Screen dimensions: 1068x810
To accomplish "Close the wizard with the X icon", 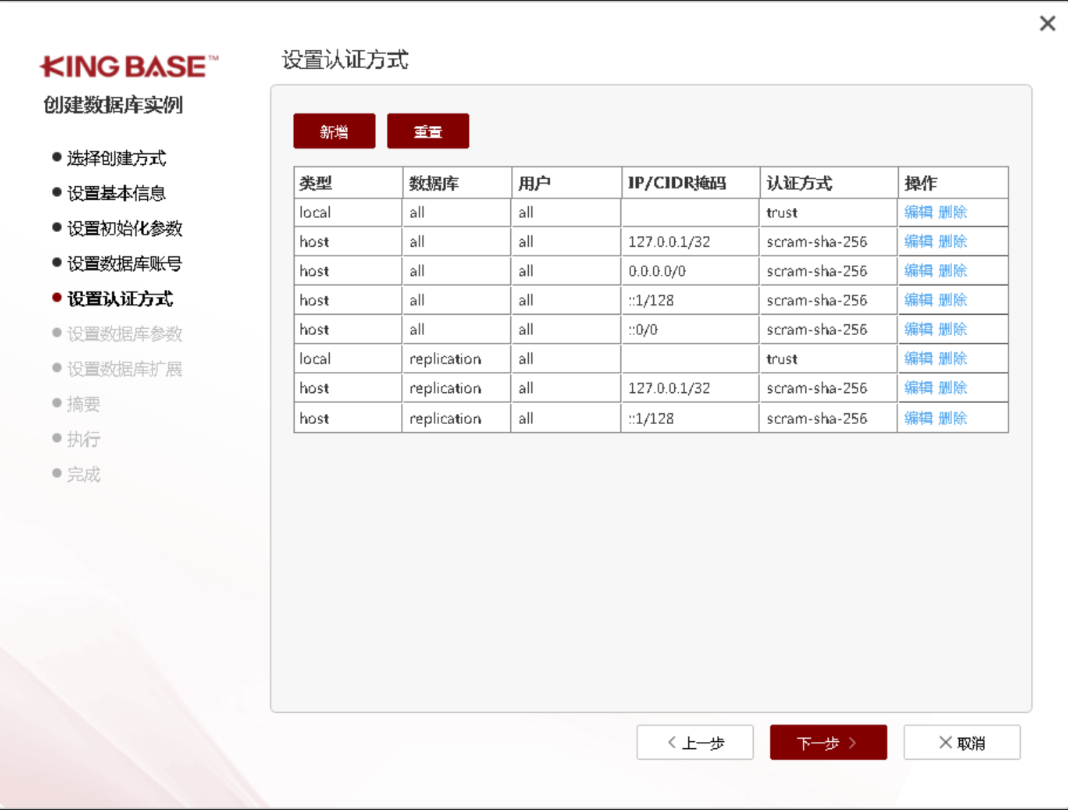I will tap(1047, 24).
